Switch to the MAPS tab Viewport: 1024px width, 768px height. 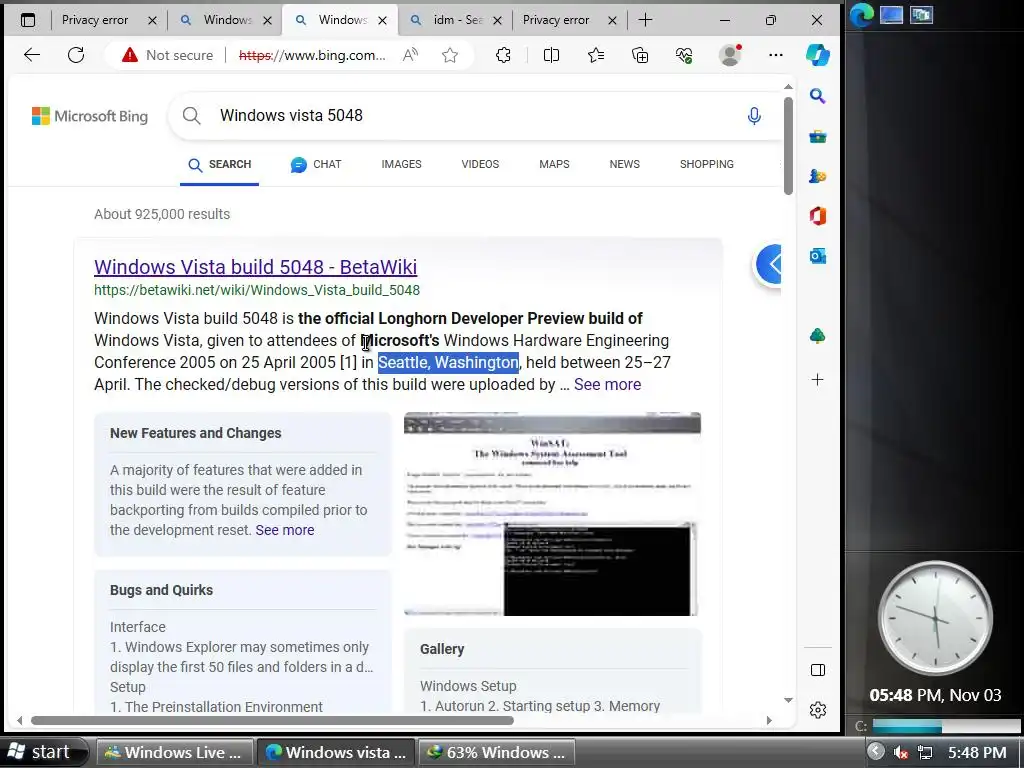(x=554, y=165)
